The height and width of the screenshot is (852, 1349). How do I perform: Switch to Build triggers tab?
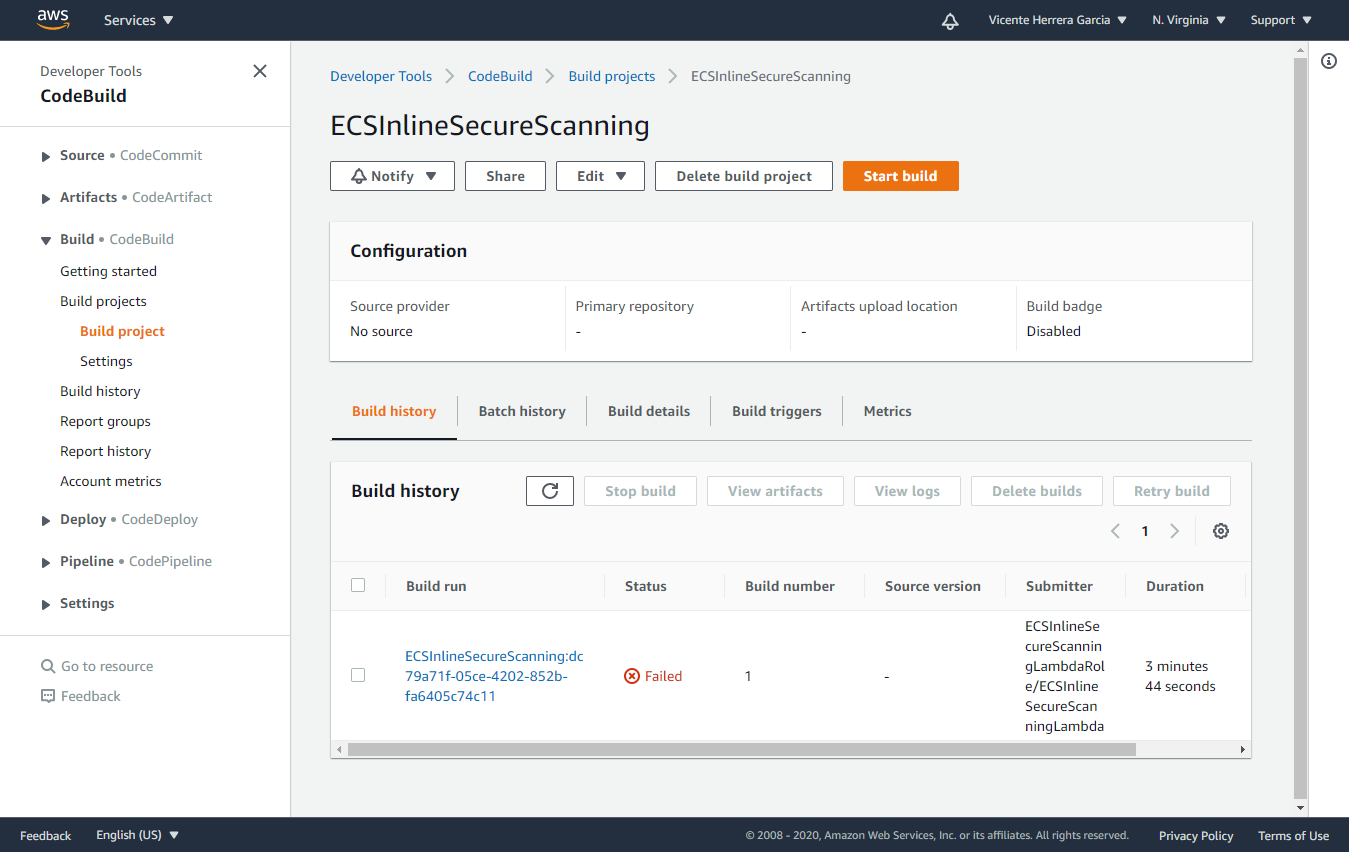point(777,411)
